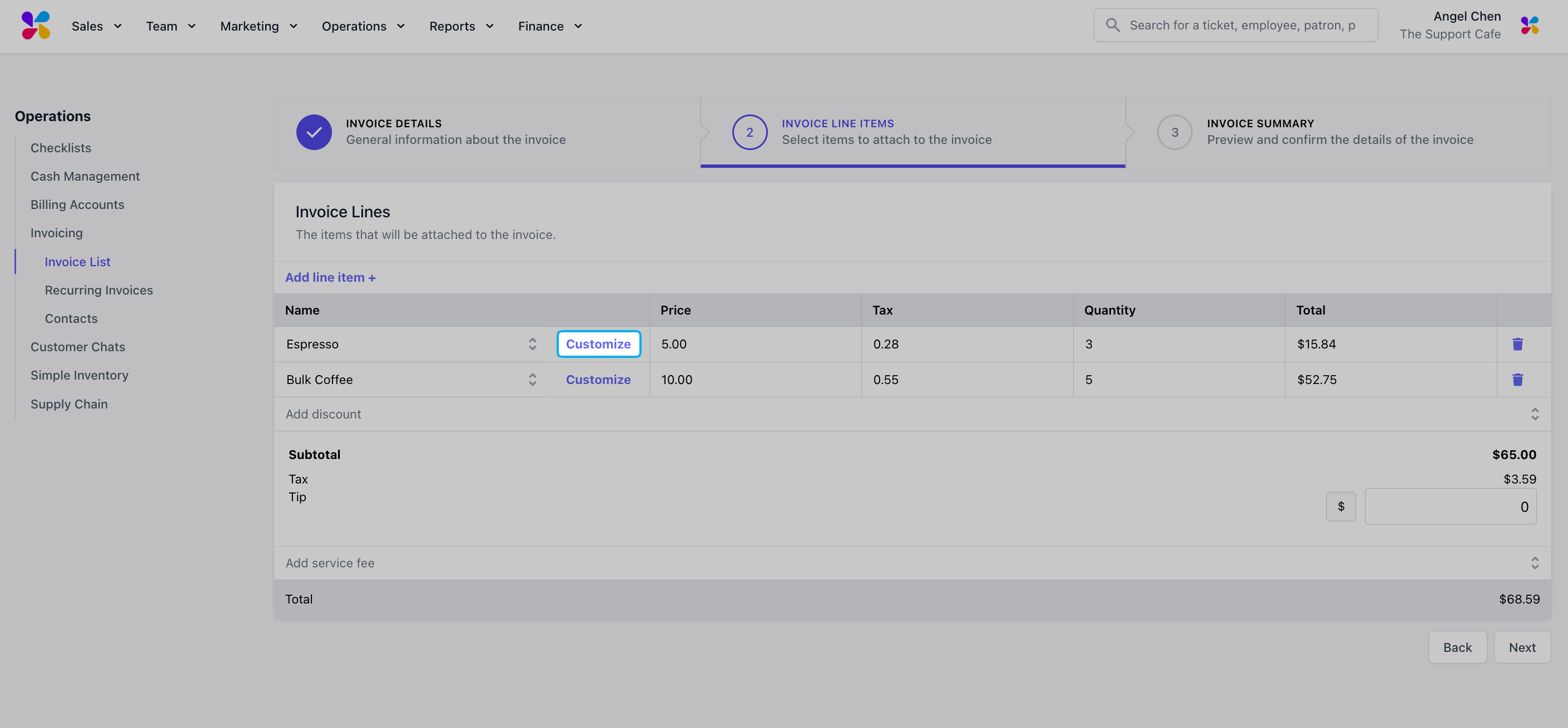Image resolution: width=1568 pixels, height=728 pixels.
Task: Click the Tax amount $3.59
Action: click(1519, 479)
